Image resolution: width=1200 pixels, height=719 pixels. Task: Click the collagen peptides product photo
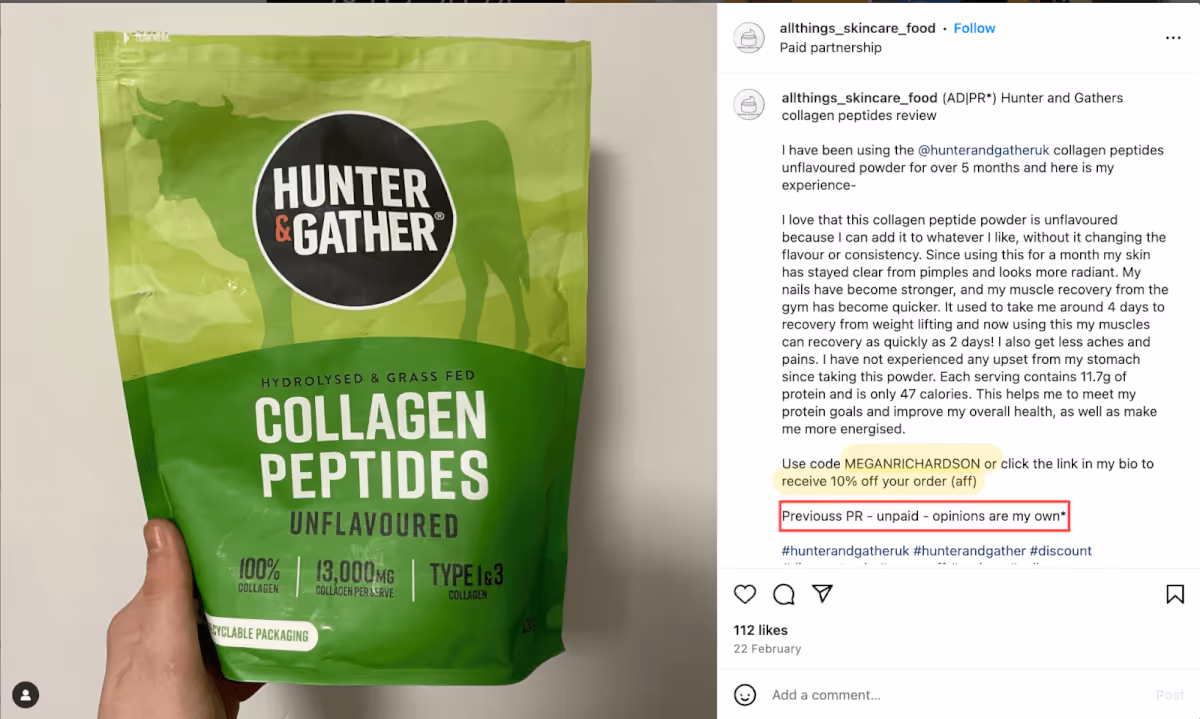click(358, 360)
